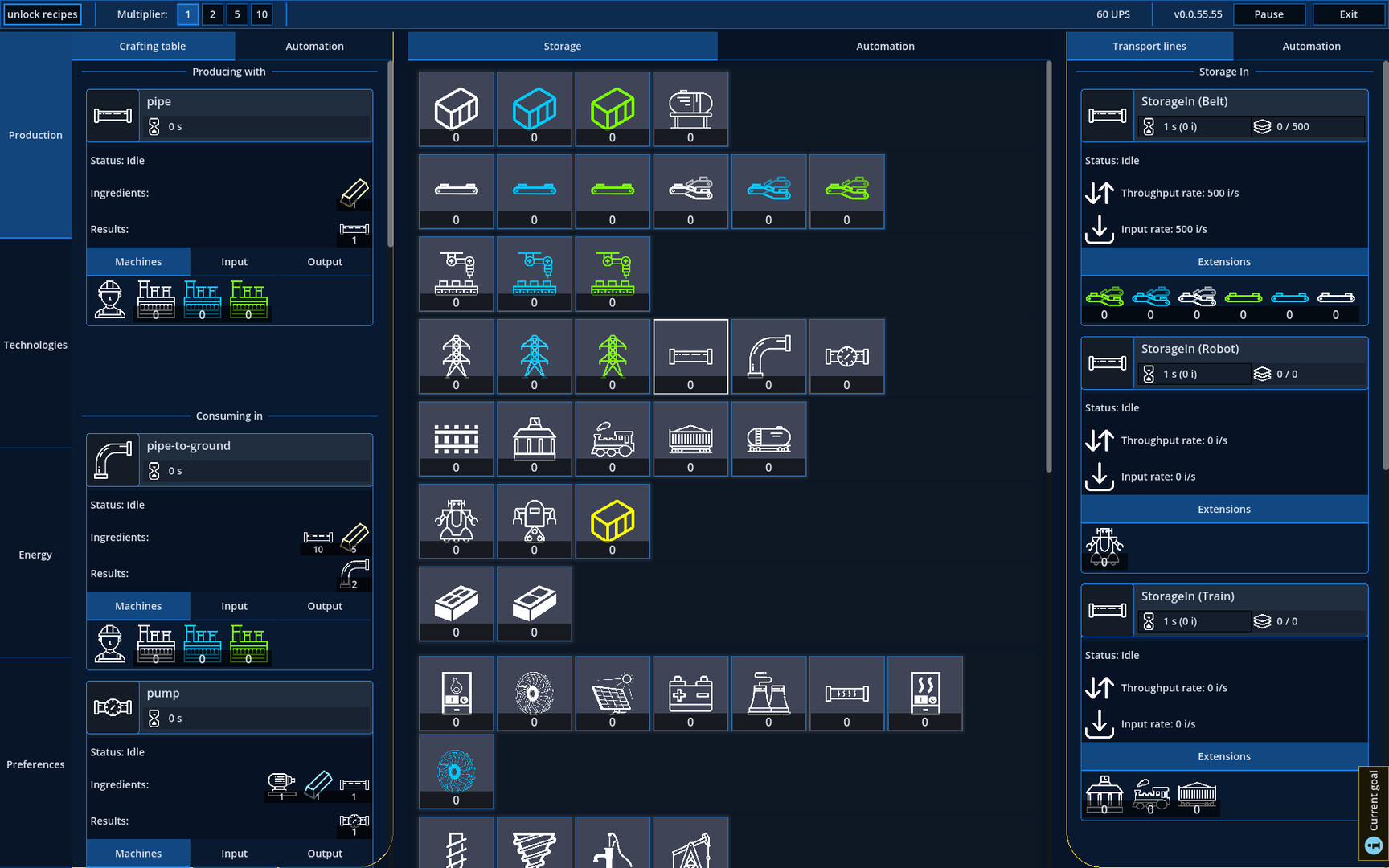Select the solar panel icon
This screenshot has width=1389, height=868.
(613, 693)
